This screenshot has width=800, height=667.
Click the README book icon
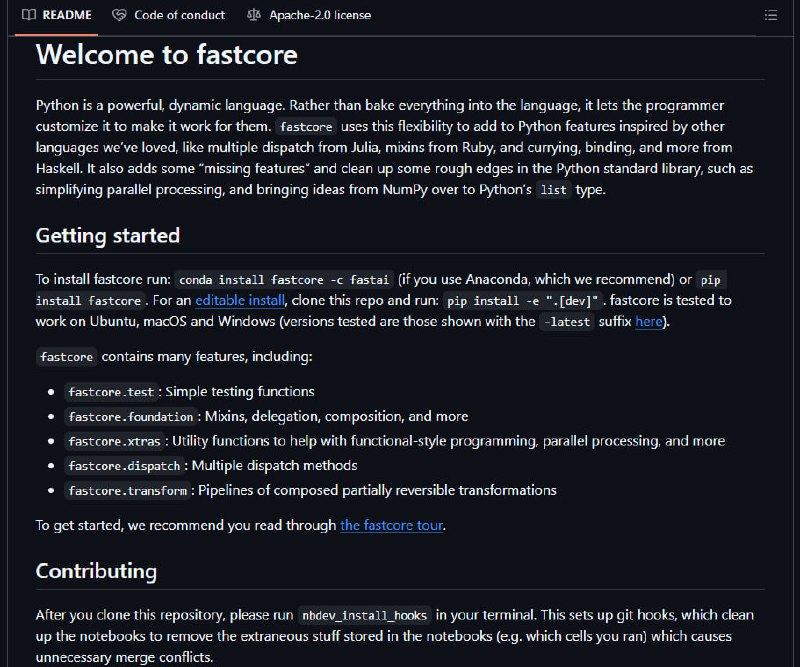click(x=29, y=15)
